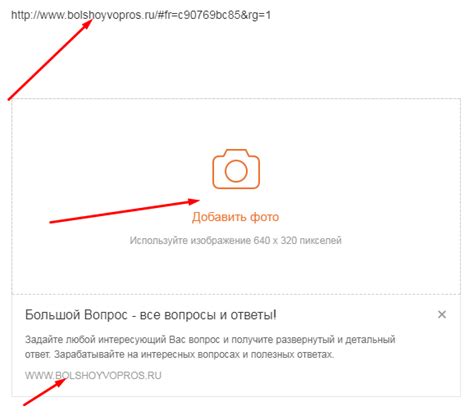This screenshot has height=420, width=474.
Task: Click the "Используйте изображение 640 x 320 пикселей" hint
Action: [236, 240]
